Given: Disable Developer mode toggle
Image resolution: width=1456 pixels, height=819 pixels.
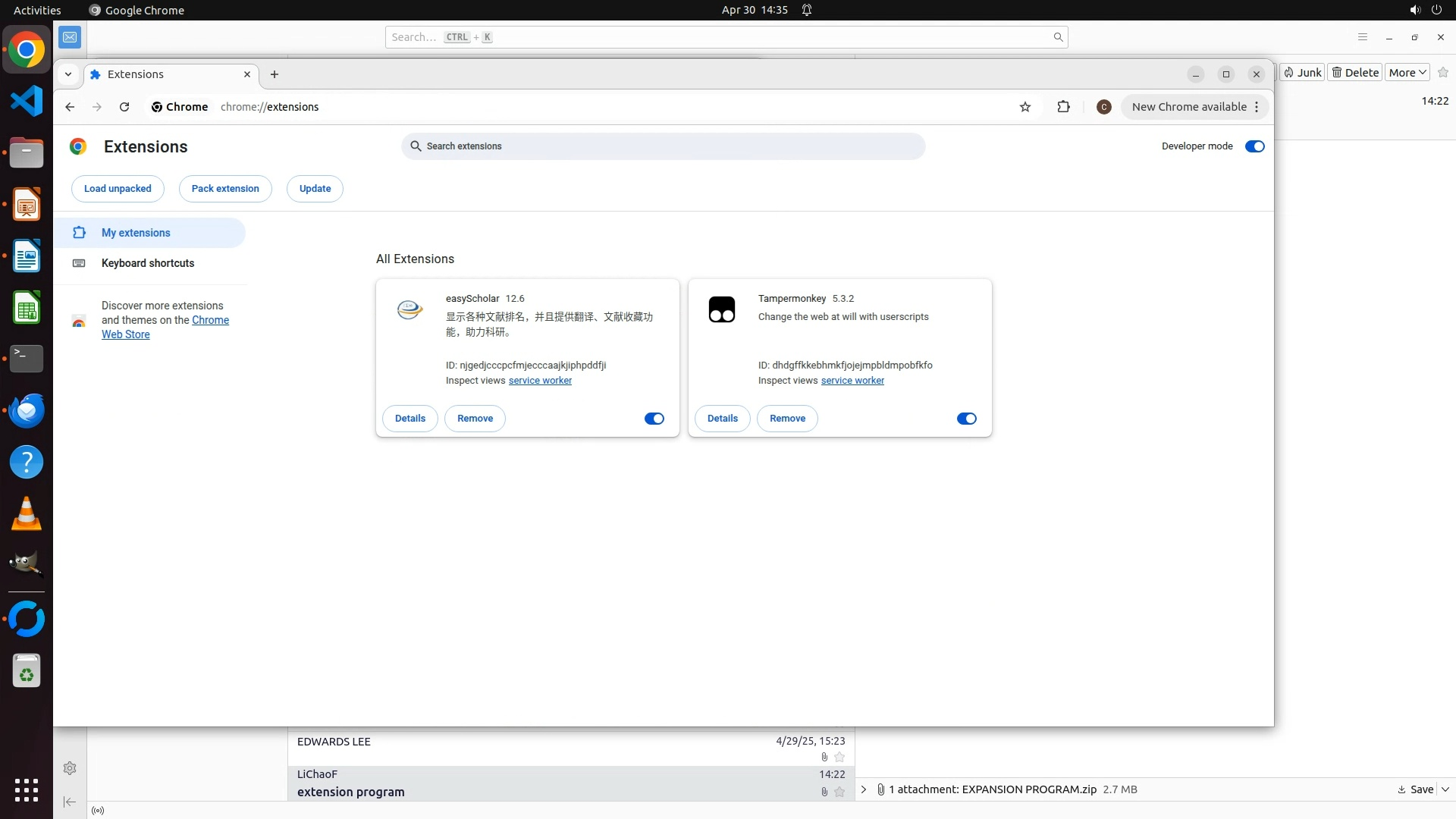Looking at the screenshot, I should pos(1254,146).
